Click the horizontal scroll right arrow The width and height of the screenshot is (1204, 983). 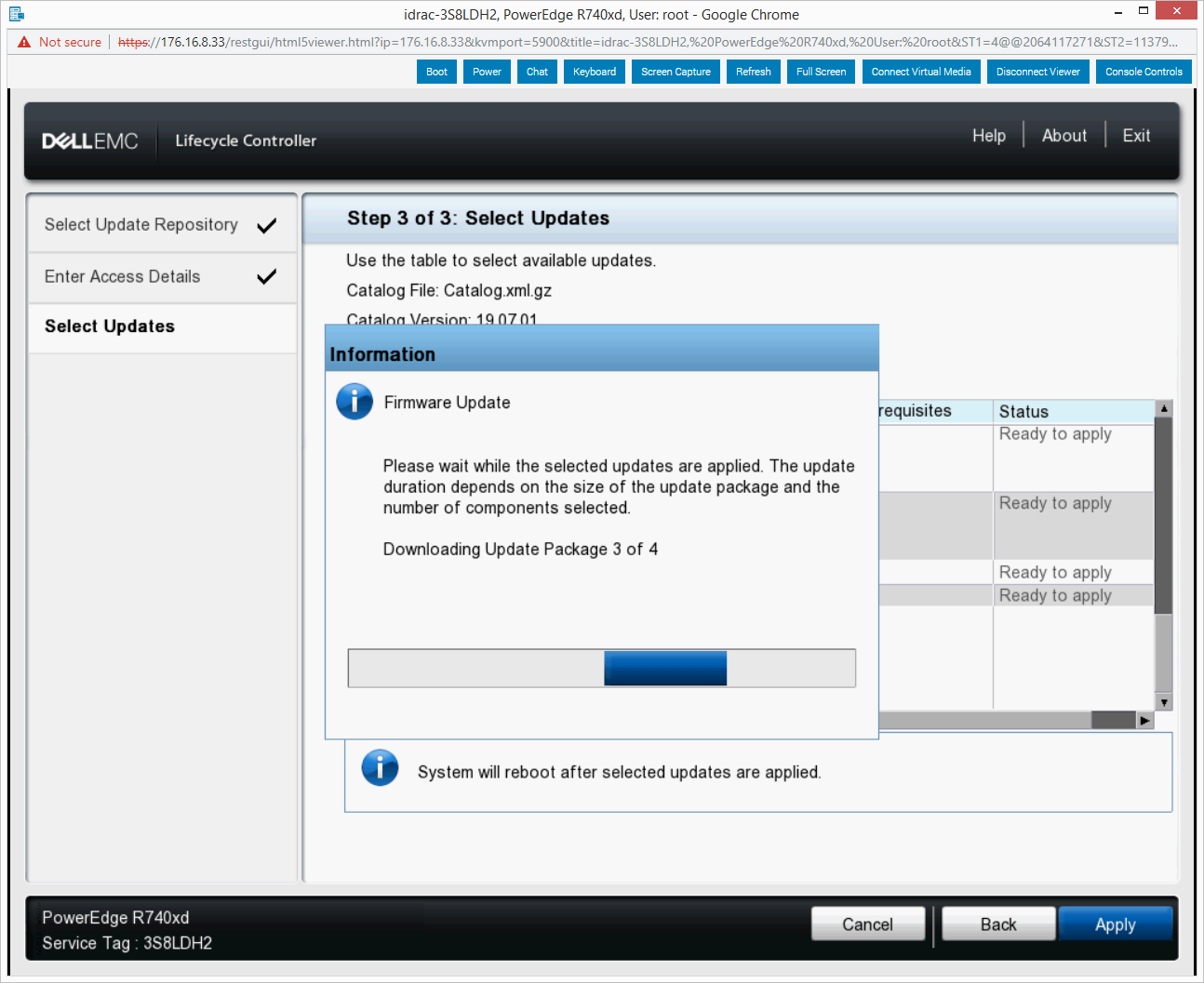(1144, 720)
